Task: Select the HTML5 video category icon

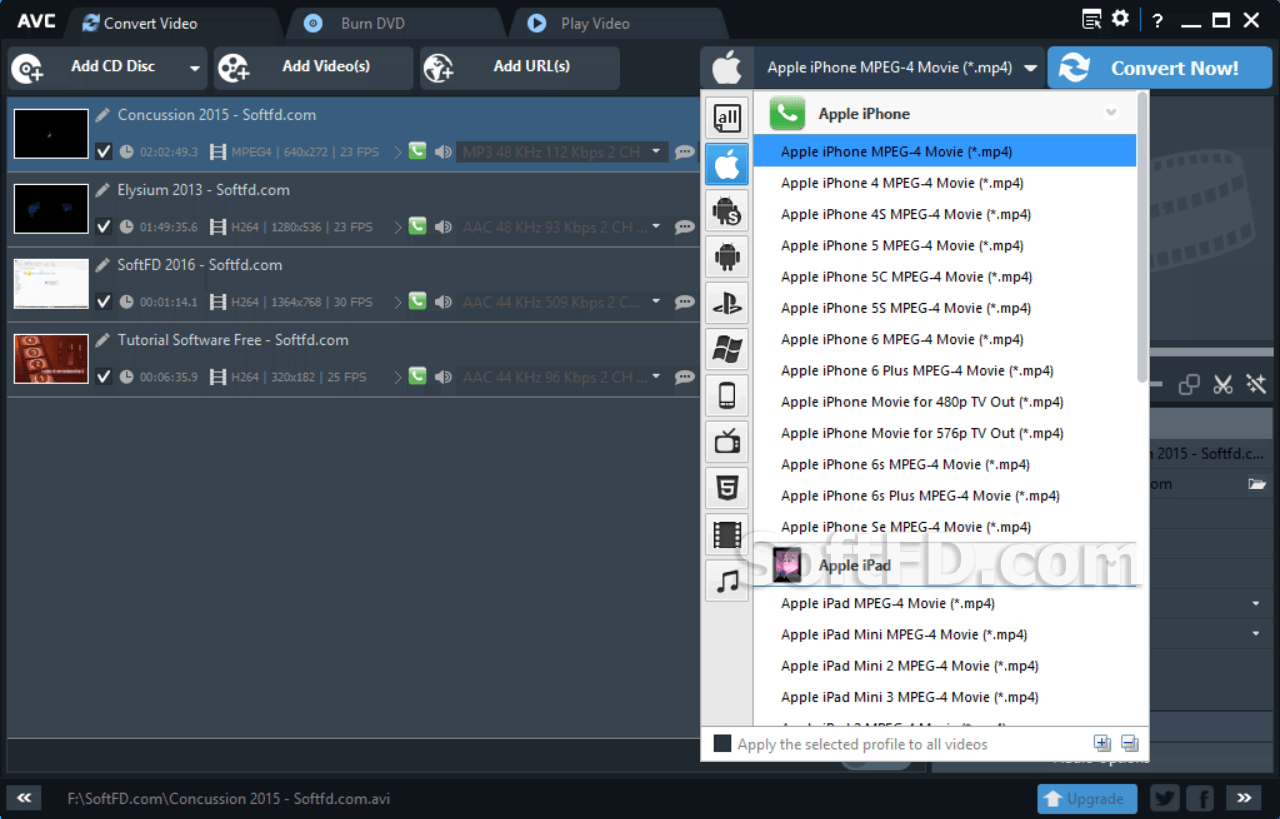Action: tap(727, 488)
